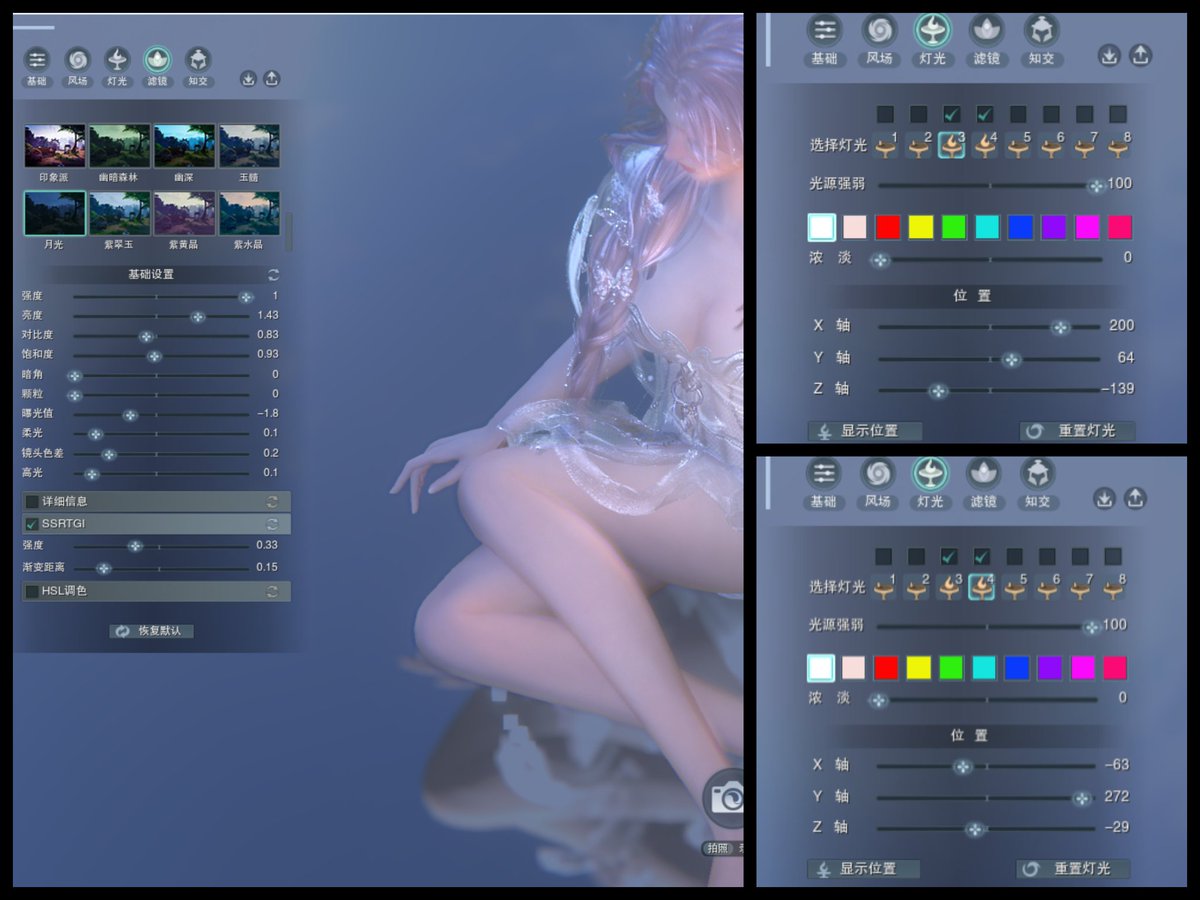Select light lamp 8 in the upper-right panel
1200x900 pixels.
(x=1117, y=146)
